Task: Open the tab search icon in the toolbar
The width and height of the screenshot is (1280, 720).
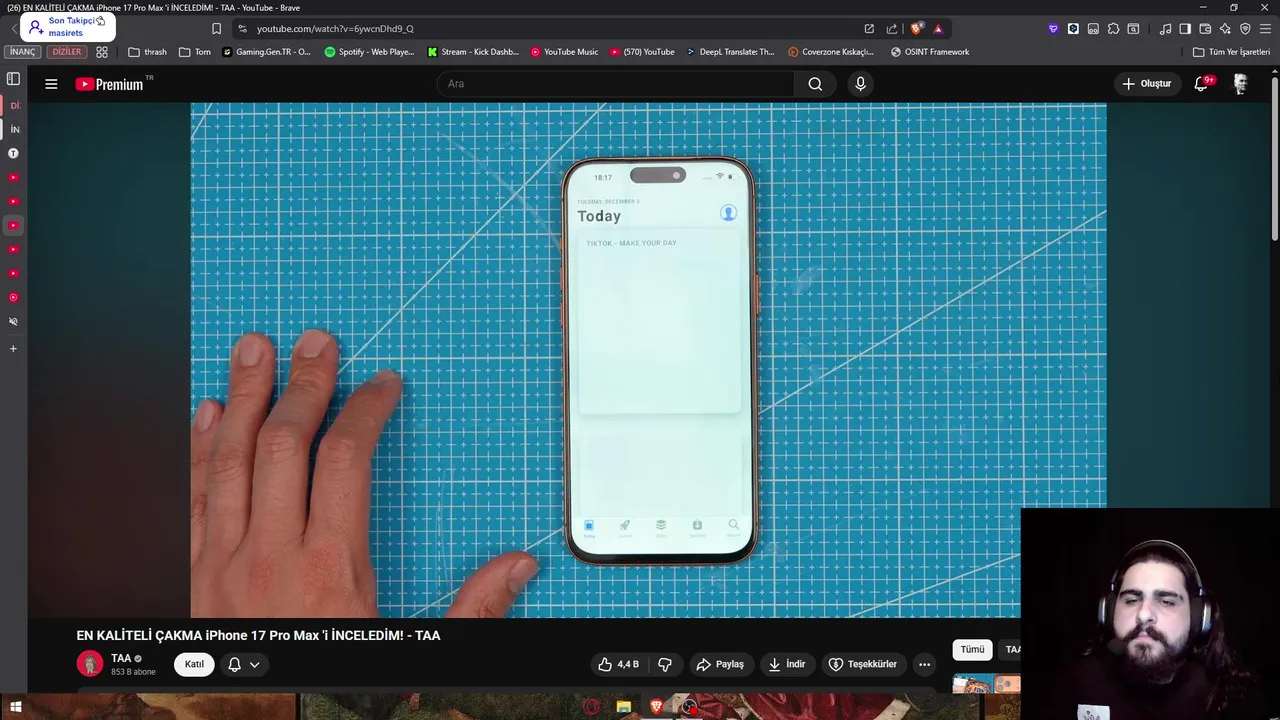Action: pos(1133,29)
